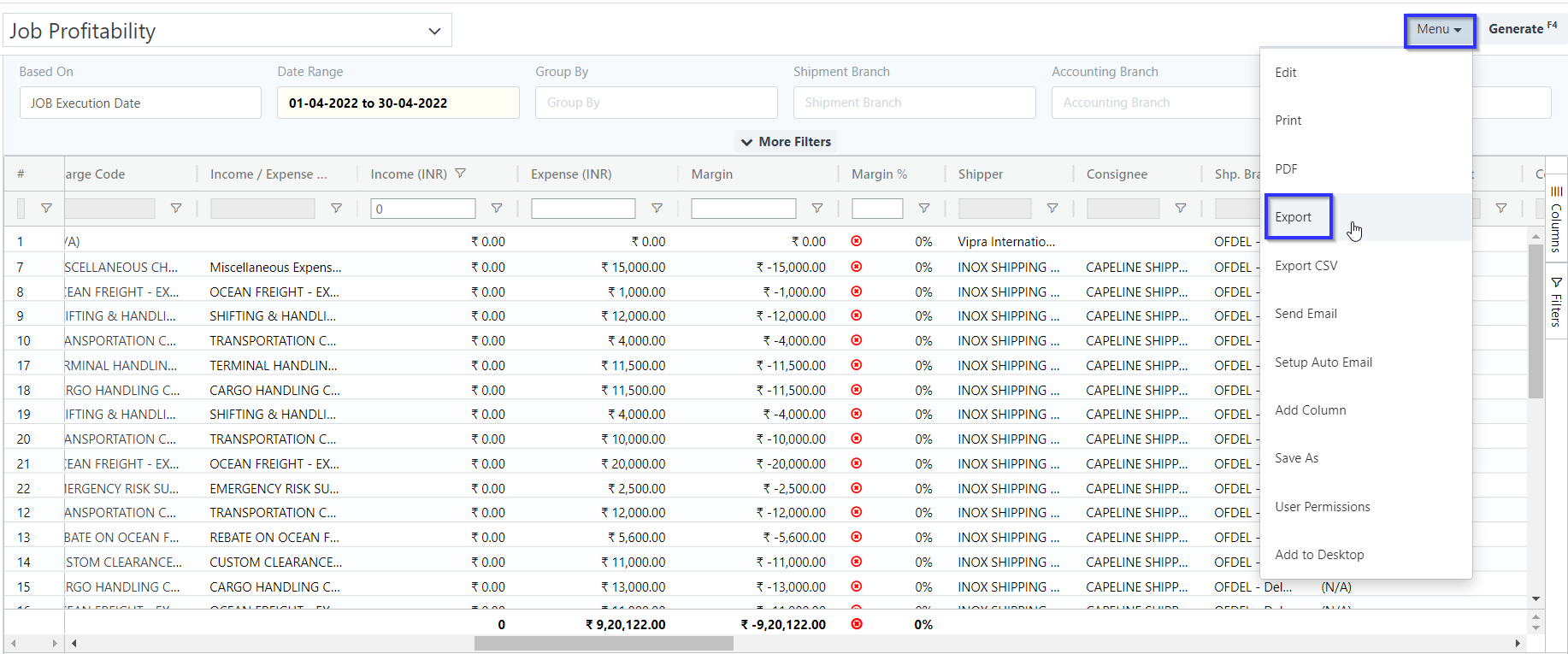Sort by Margin column header
1568x654 pixels.
pyautogui.click(x=712, y=174)
